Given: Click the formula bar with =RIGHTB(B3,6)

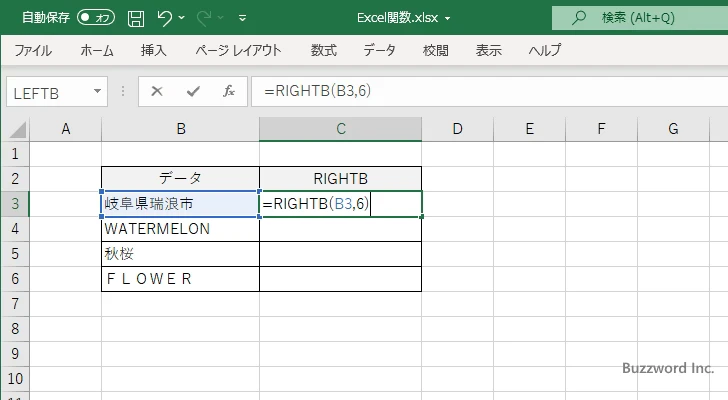Looking at the screenshot, I should (490, 91).
